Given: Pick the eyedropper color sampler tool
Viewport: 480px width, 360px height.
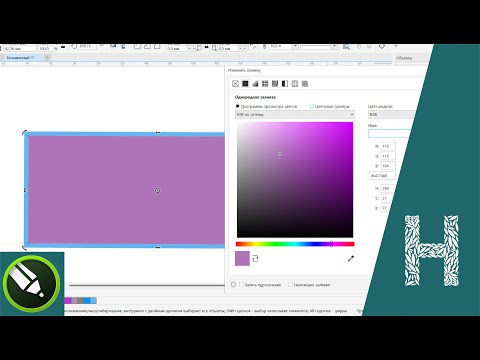Looking at the screenshot, I should click(x=351, y=258).
